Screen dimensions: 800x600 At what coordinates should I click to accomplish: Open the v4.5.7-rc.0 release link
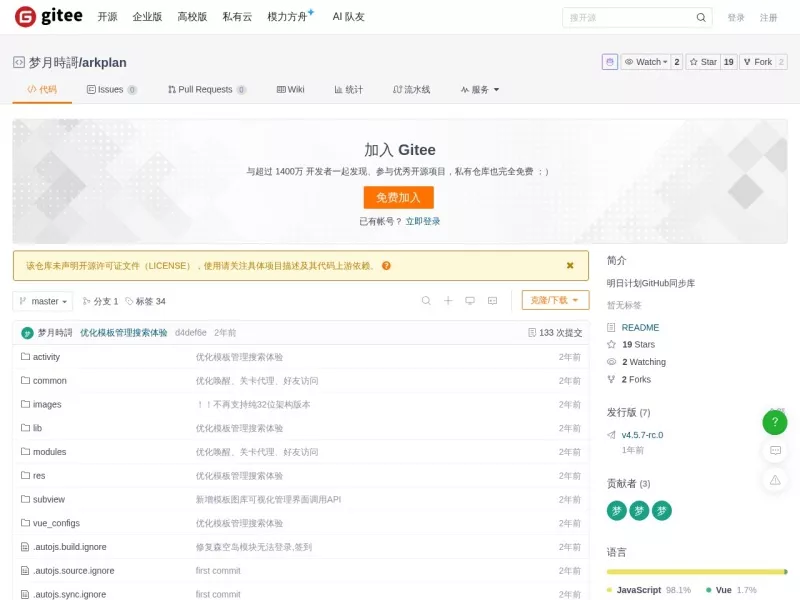coord(642,435)
